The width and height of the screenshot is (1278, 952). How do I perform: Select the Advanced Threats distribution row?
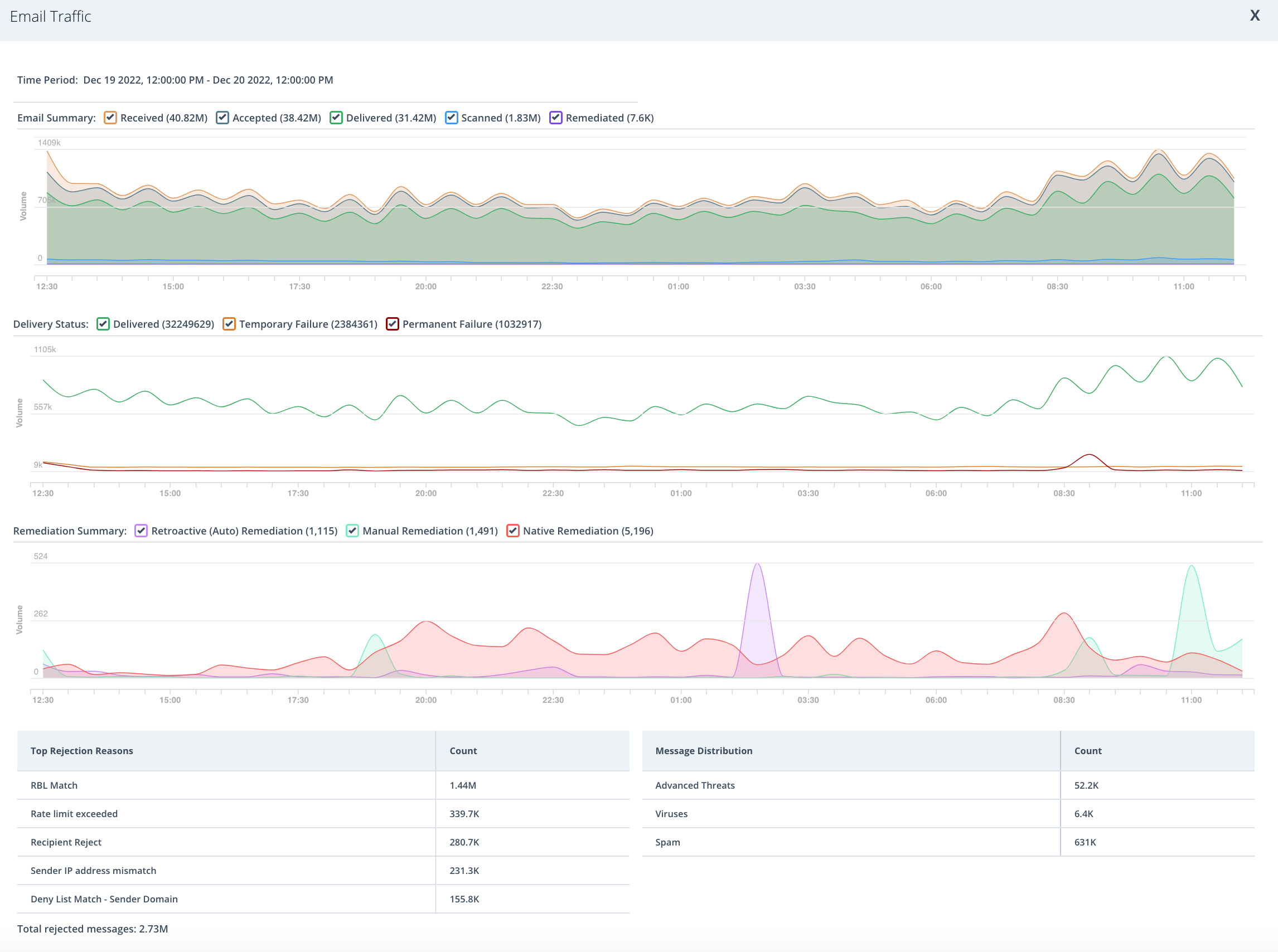948,785
